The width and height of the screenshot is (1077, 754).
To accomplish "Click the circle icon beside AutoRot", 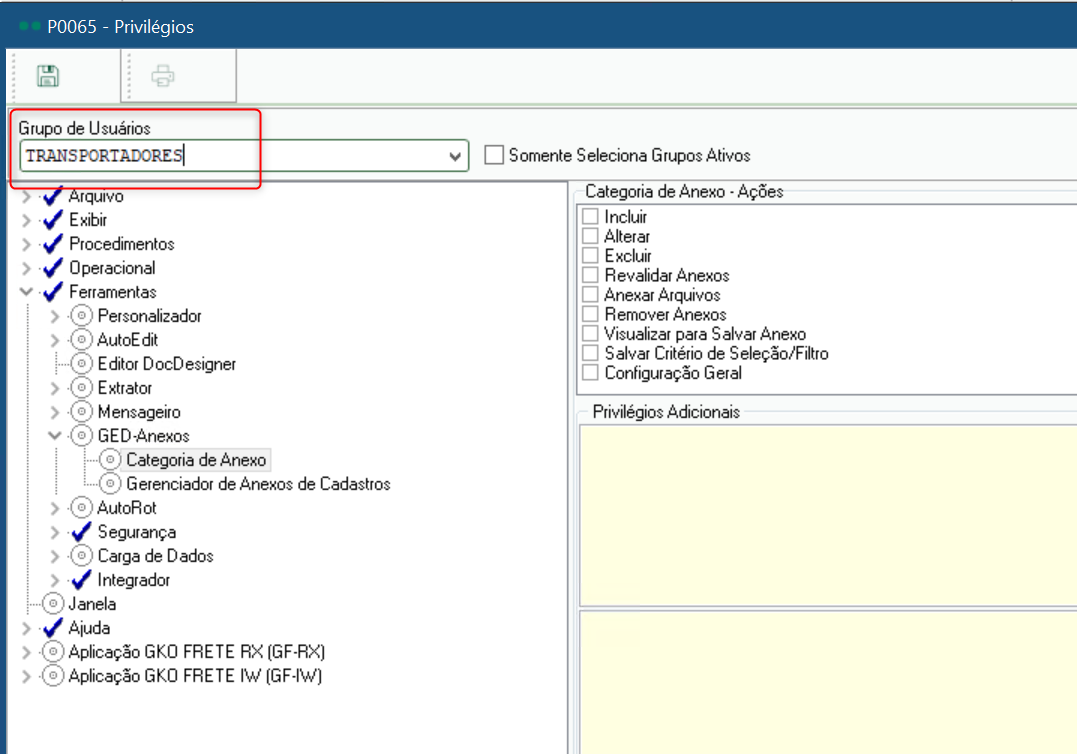I will pos(81,508).
